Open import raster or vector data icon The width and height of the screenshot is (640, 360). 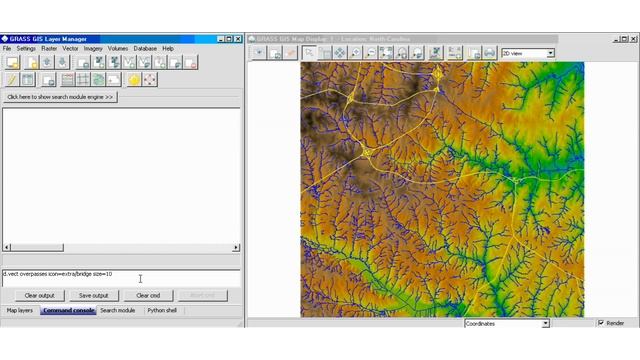tap(48, 79)
